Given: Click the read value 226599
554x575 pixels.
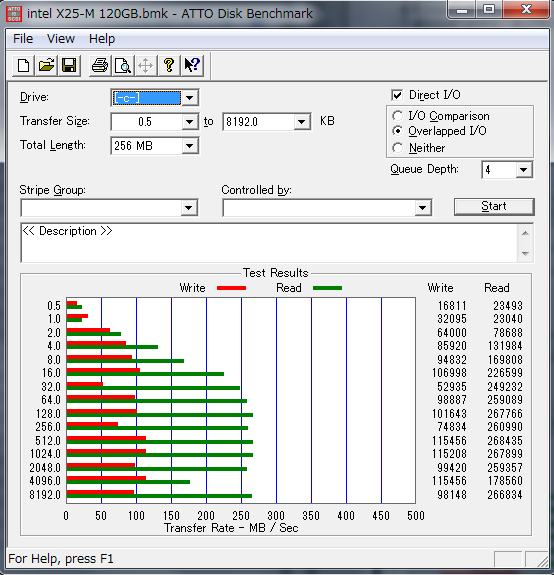Looking at the screenshot, I should pos(505,373).
